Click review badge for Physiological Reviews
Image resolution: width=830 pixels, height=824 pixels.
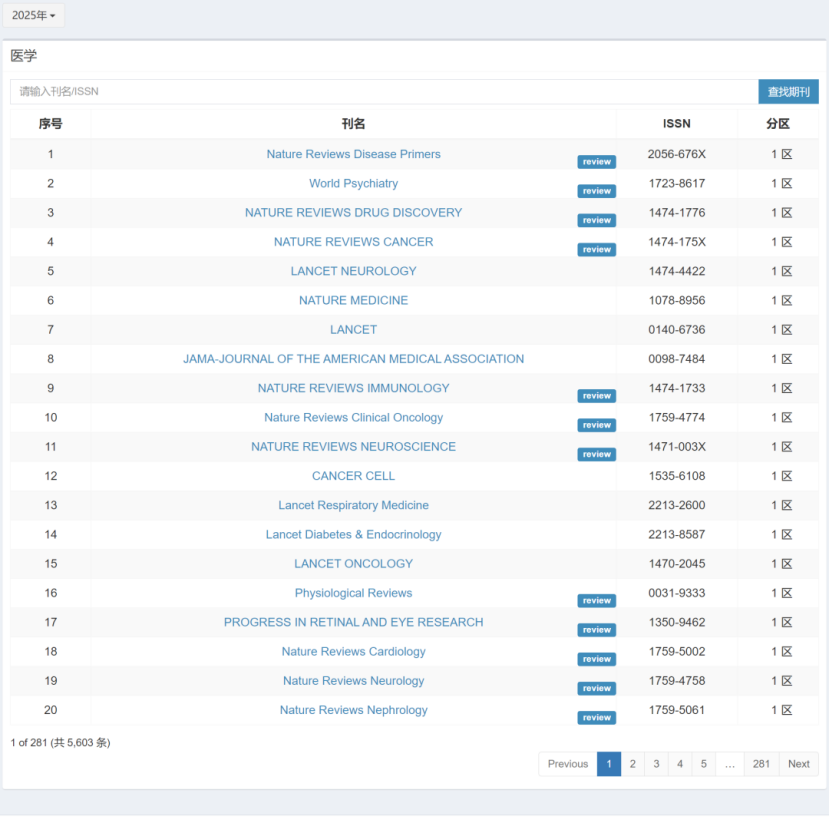point(596,601)
